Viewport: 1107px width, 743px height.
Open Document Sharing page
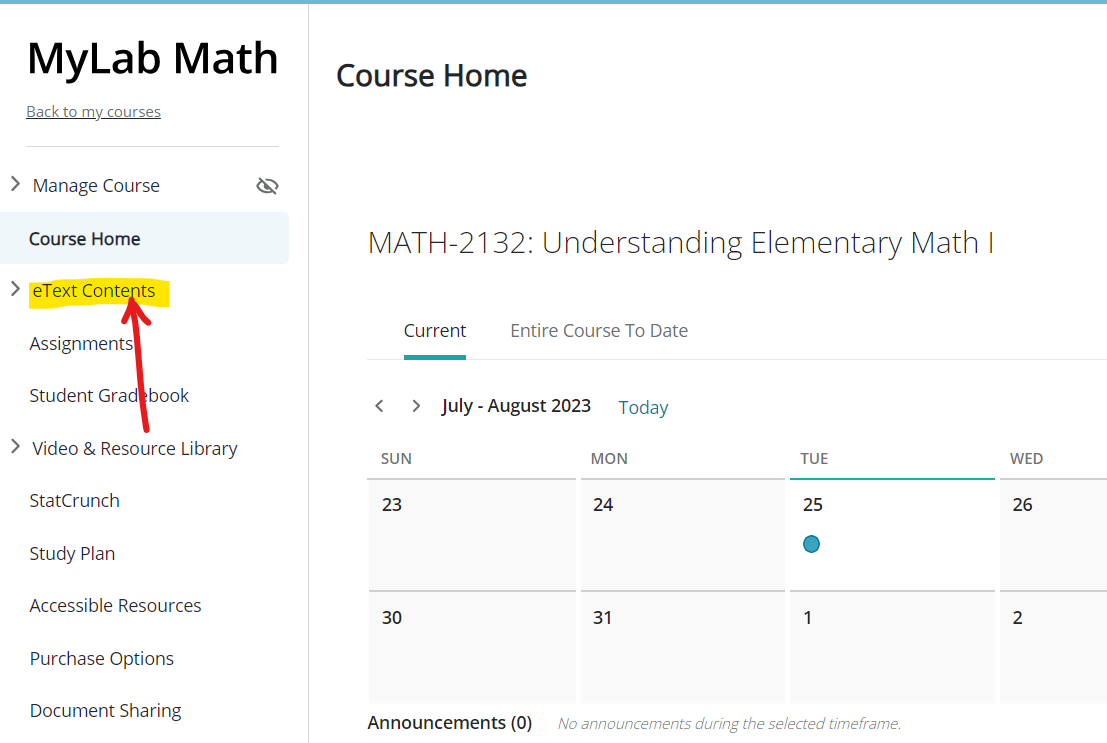[x=105, y=711]
